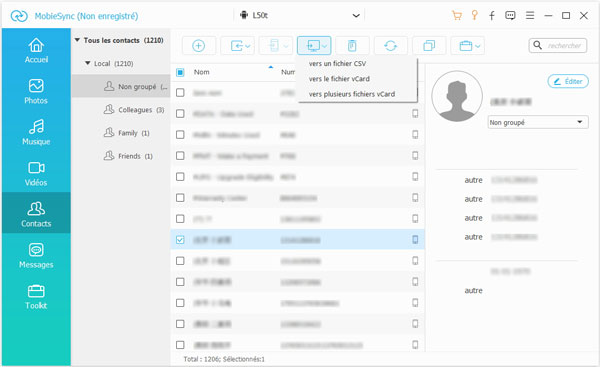Screen dimensions: 600x367
Task: Click the export to device toolbar button
Action: pyautogui.click(x=276, y=46)
